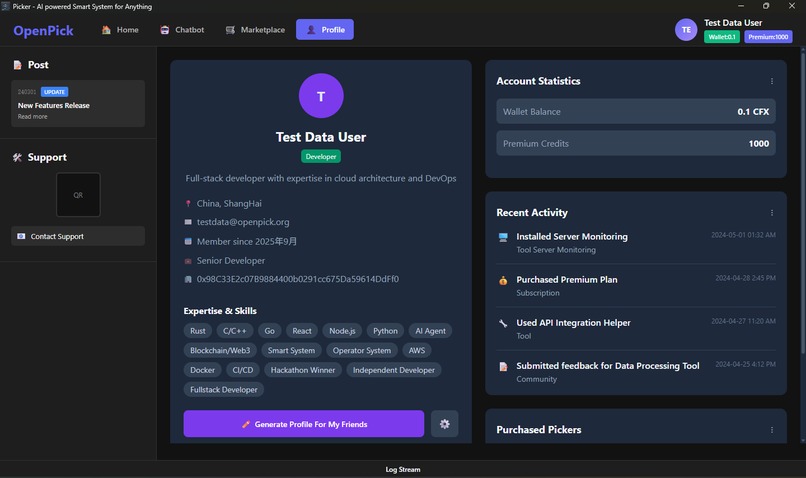Open Used API Integration Helper activity
The height and width of the screenshot is (478, 806).
636,329
